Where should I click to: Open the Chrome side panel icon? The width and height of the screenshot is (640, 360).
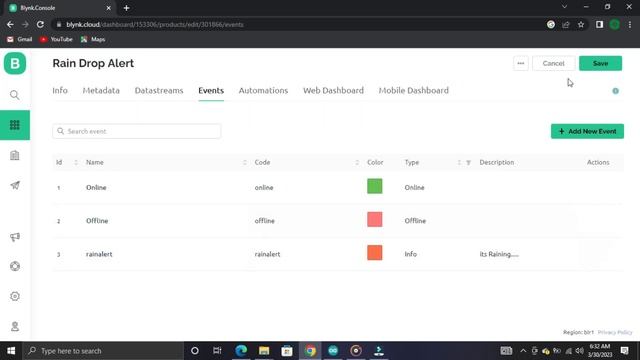pyautogui.click(x=599, y=24)
